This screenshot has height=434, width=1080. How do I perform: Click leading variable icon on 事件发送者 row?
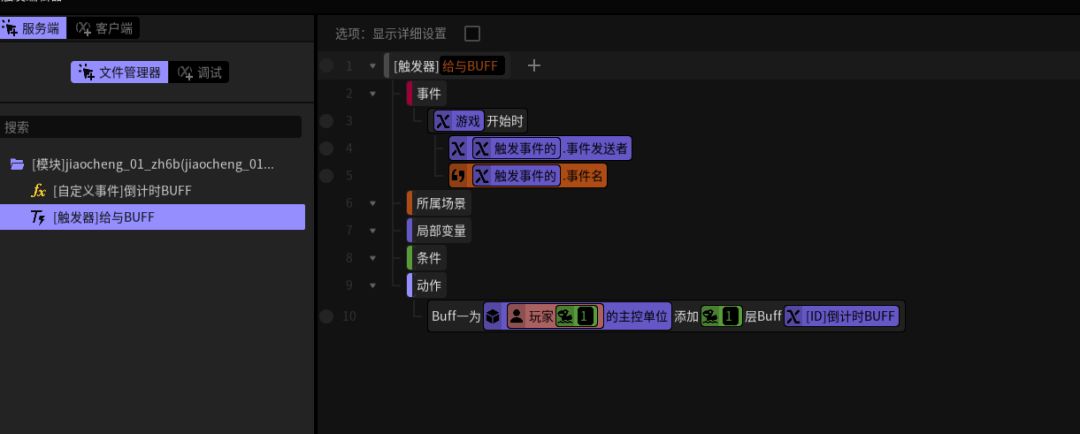point(459,148)
